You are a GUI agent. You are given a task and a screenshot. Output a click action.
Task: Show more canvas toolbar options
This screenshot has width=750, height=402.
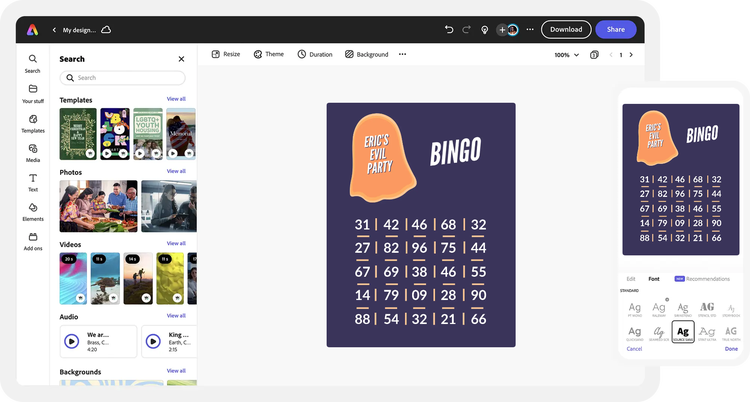(402, 54)
